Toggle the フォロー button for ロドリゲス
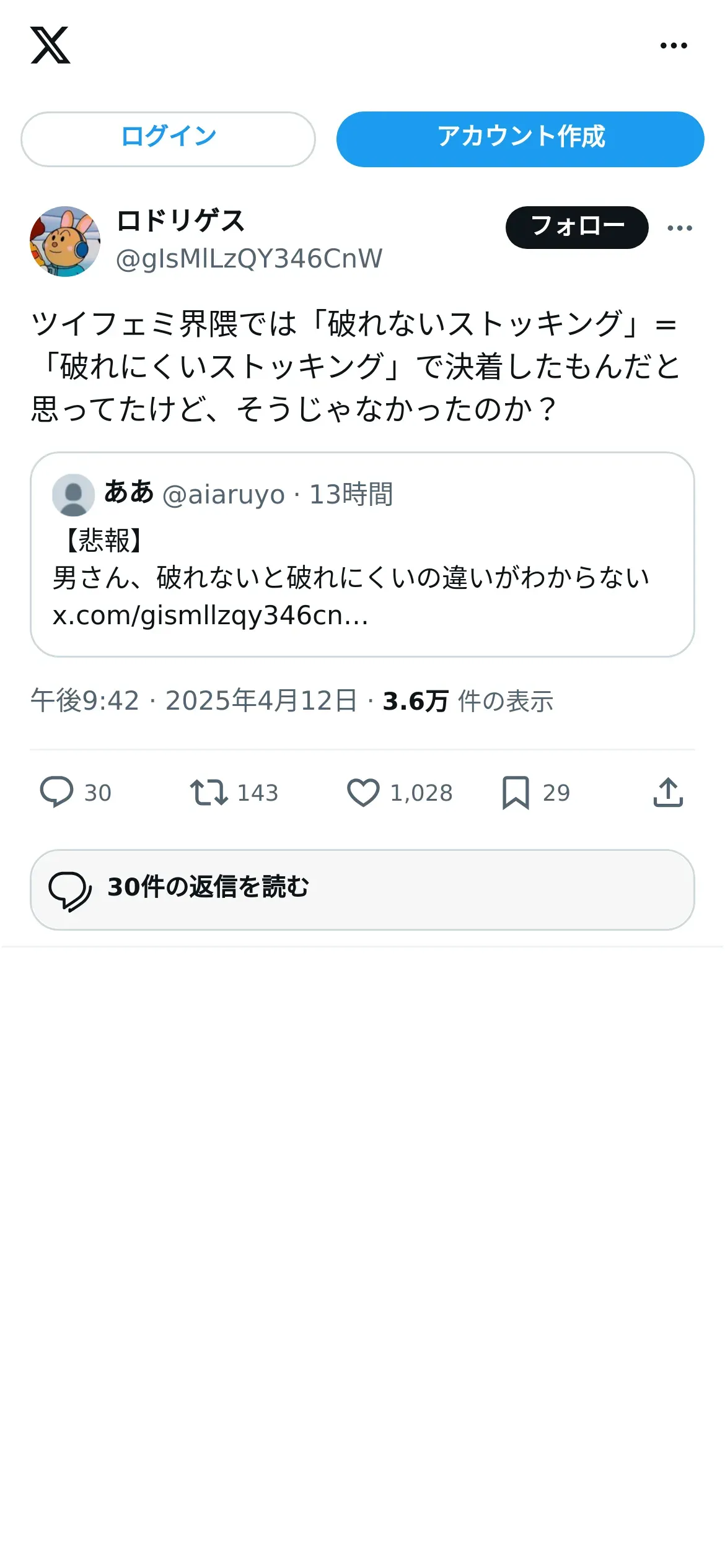This screenshot has height=1568, width=725. click(x=577, y=227)
